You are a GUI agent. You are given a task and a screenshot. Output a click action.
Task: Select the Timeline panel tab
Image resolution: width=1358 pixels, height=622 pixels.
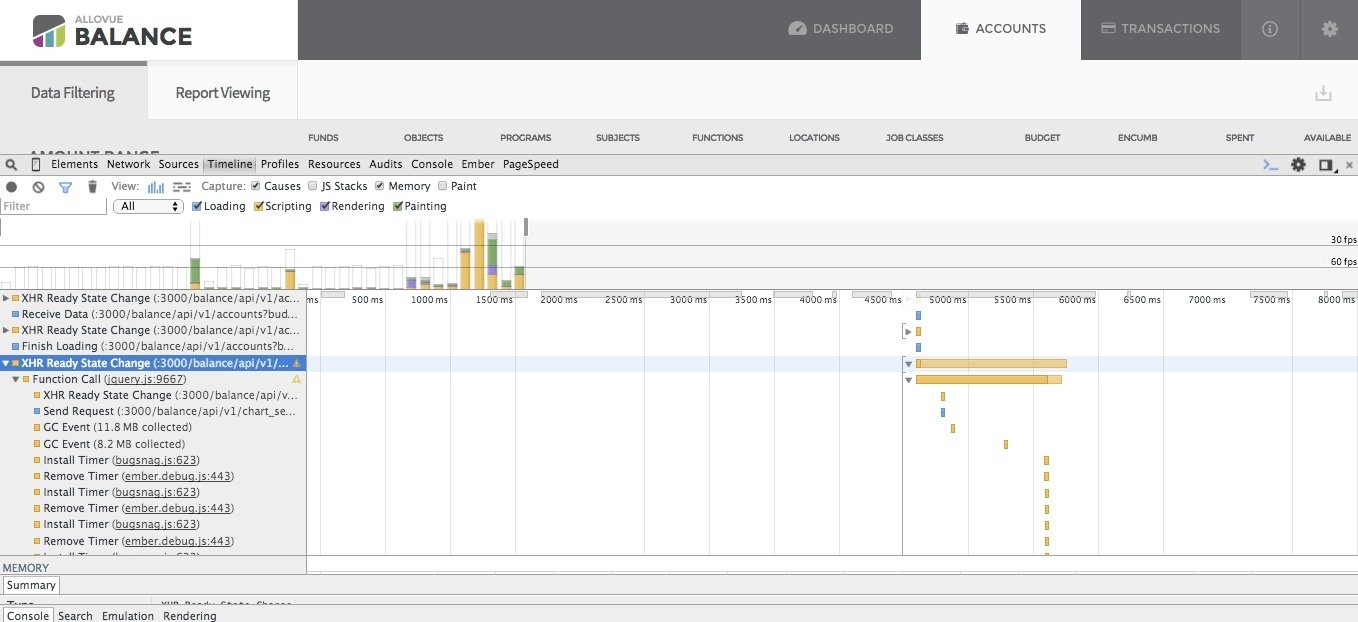coord(230,164)
